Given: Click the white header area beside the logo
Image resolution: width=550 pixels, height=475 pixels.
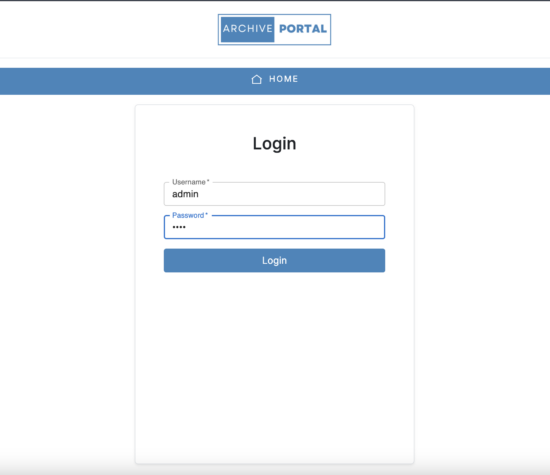Looking at the screenshot, I should click(x=105, y=29).
